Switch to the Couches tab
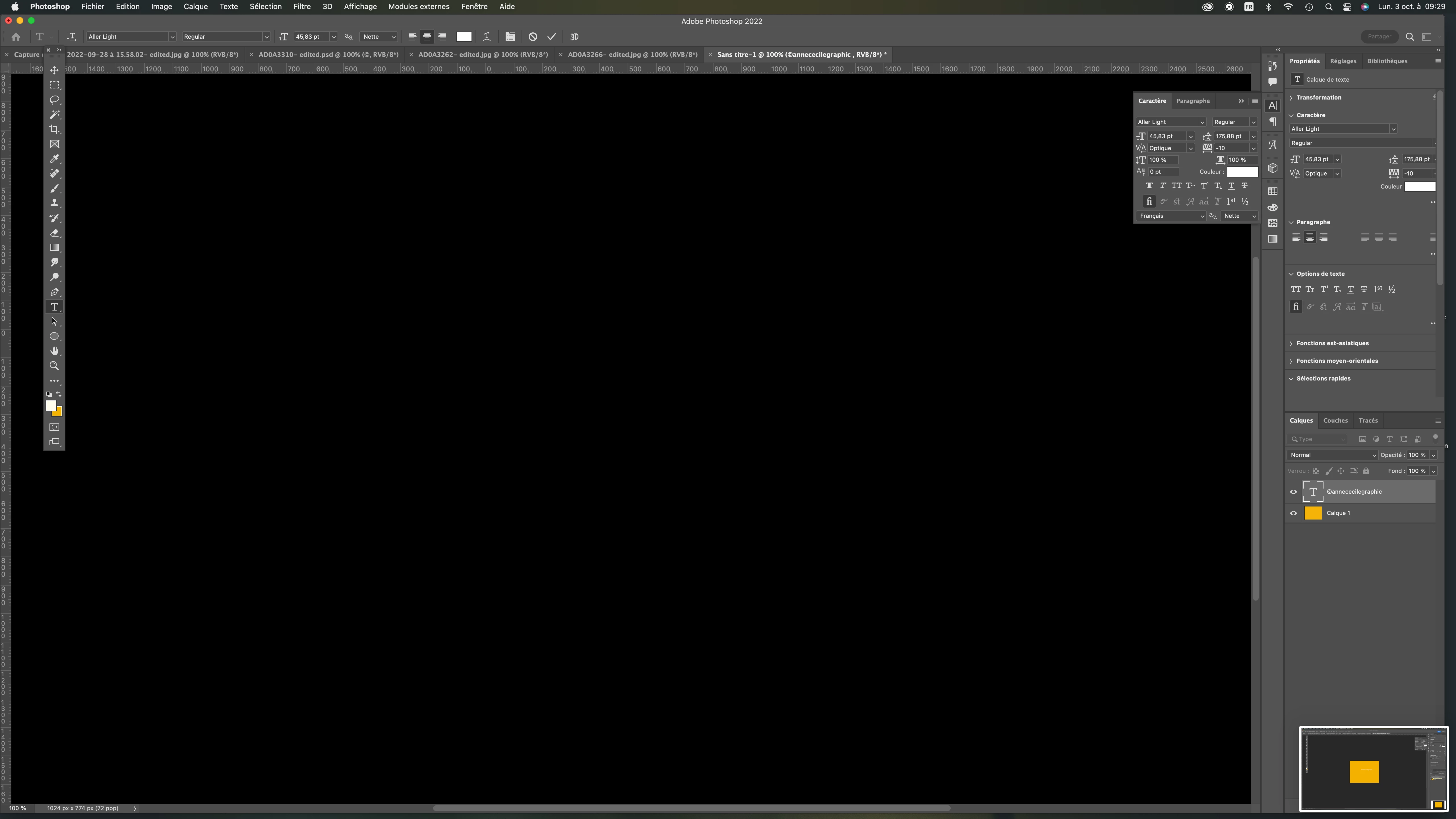Viewport: 1456px width, 819px height. point(1335,421)
